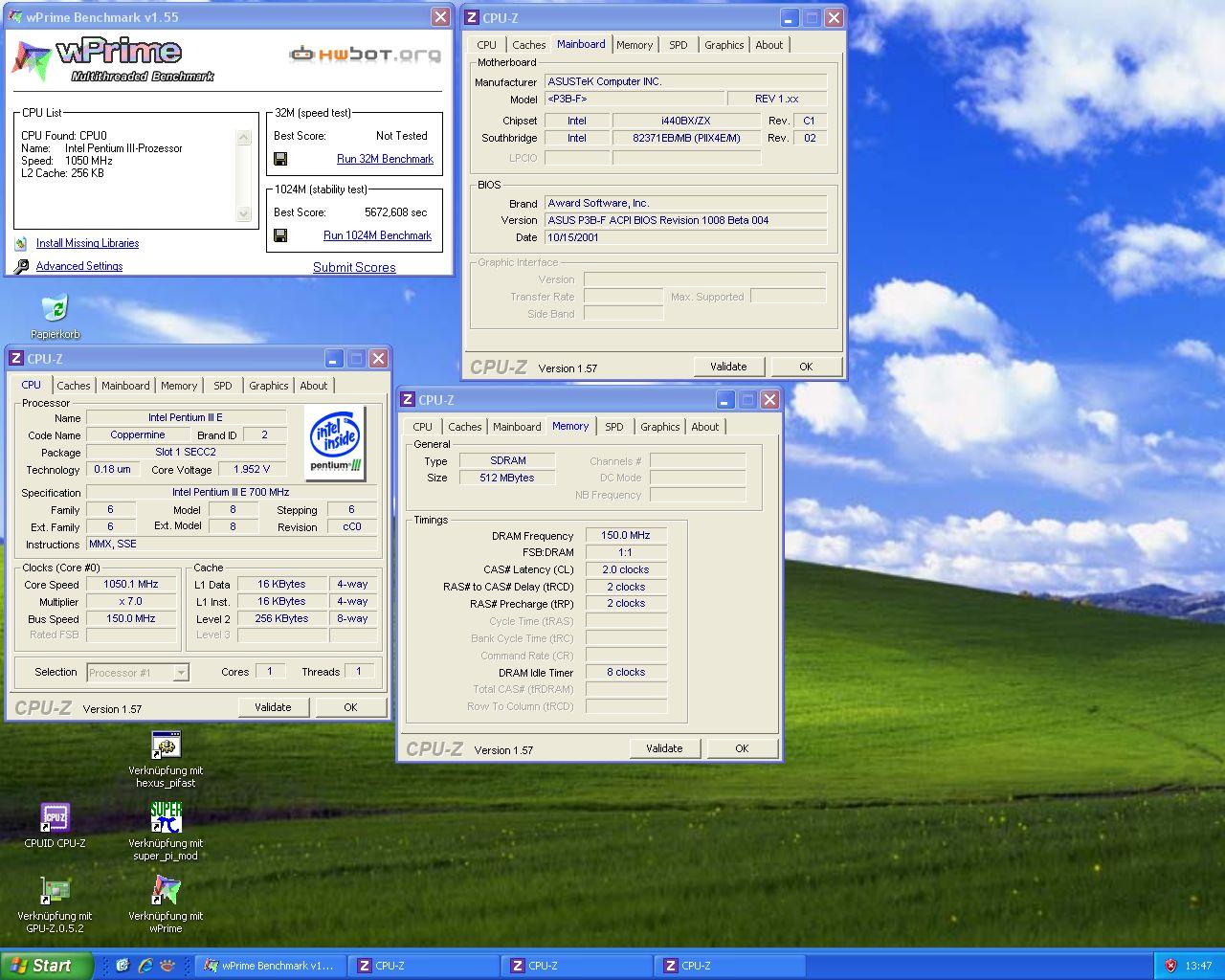
Task: Click the Core Speed 1050.1 MHz field
Action: [x=131, y=584]
